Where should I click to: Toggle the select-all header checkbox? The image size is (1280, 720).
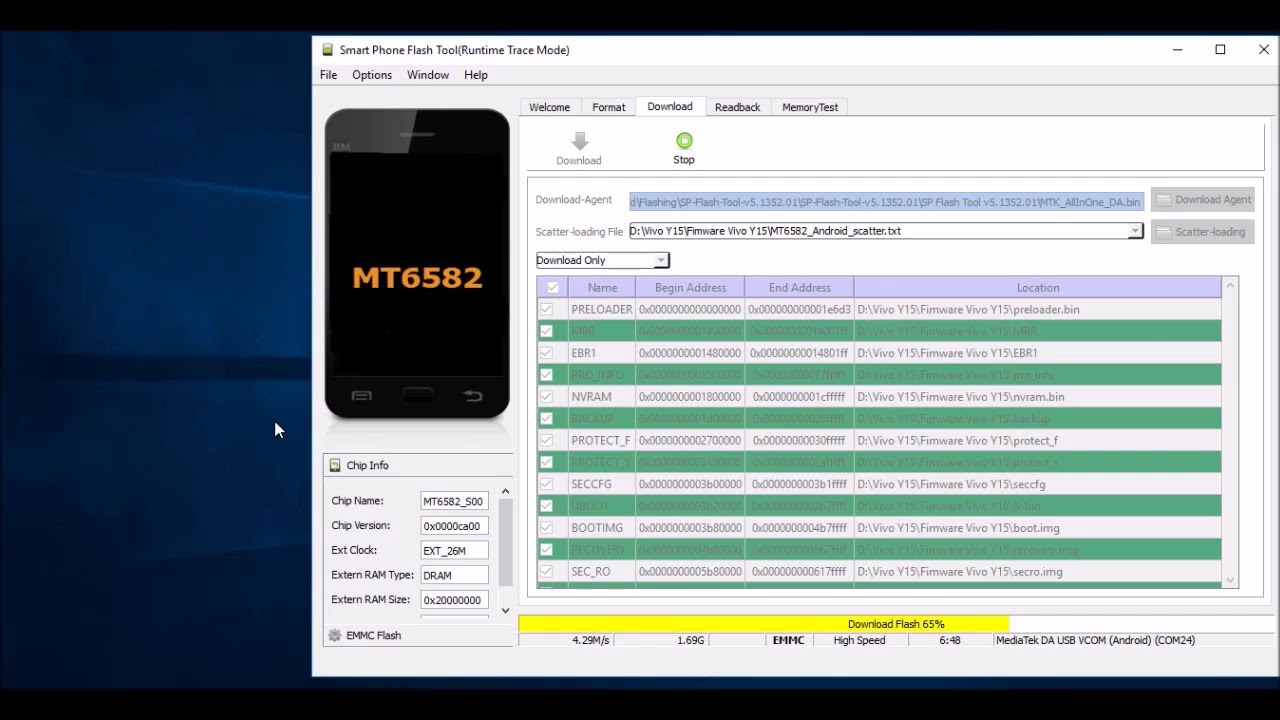point(553,288)
